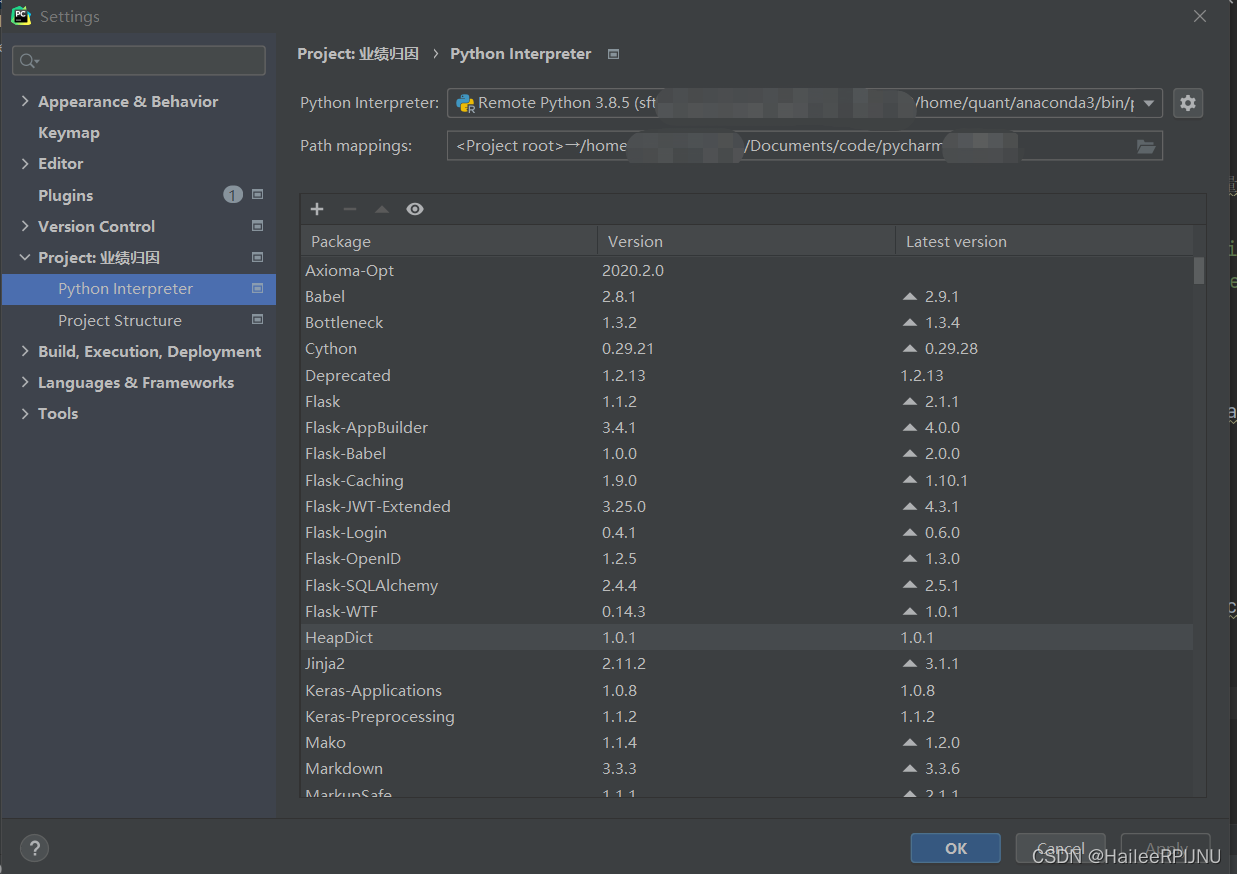Select Keymap in settings tree

click(x=69, y=132)
